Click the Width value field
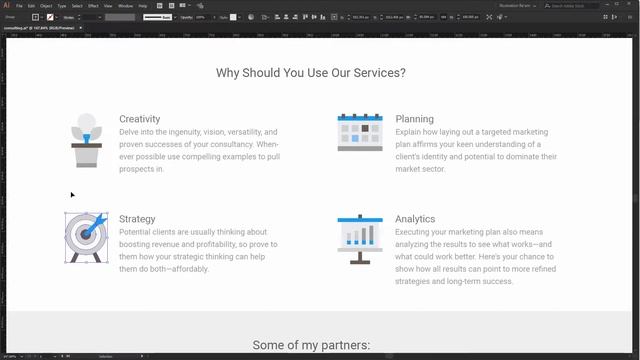This screenshot has width=640, height=360. [x=427, y=17]
